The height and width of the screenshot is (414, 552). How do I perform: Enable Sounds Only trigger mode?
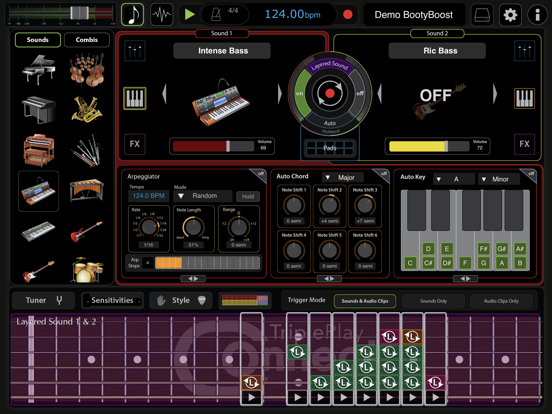433,301
